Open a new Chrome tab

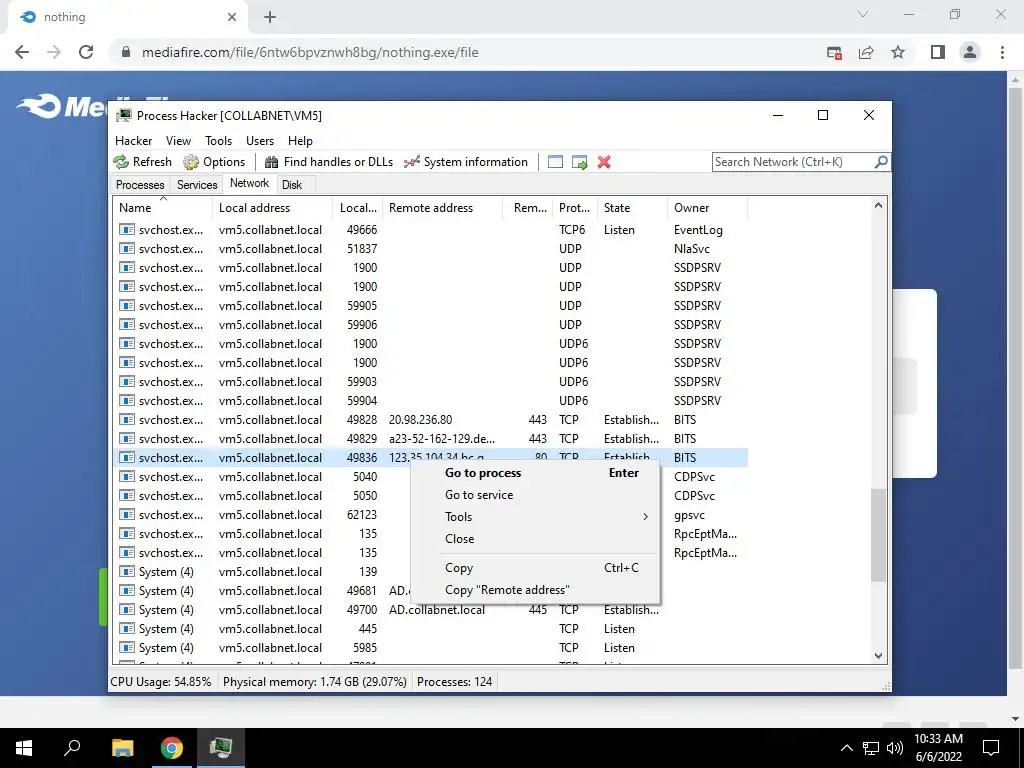pos(270,17)
